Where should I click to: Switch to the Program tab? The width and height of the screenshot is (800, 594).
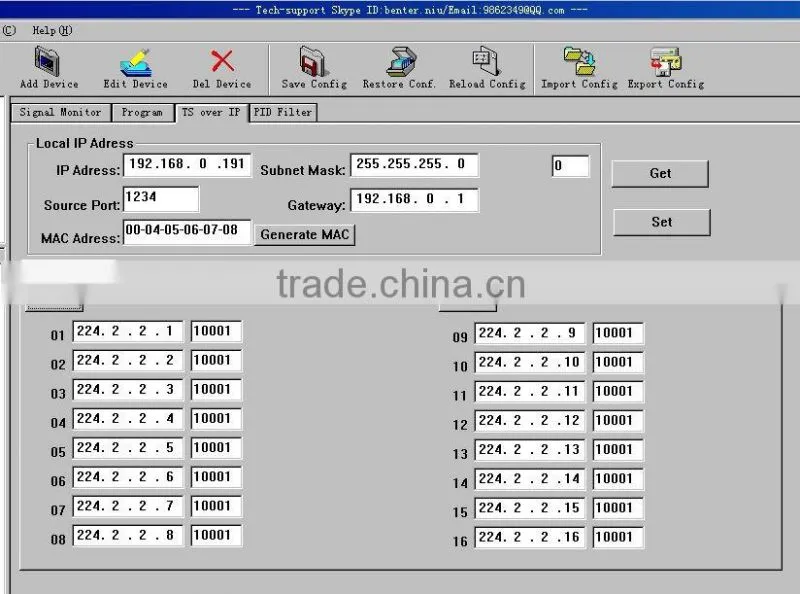click(x=142, y=112)
